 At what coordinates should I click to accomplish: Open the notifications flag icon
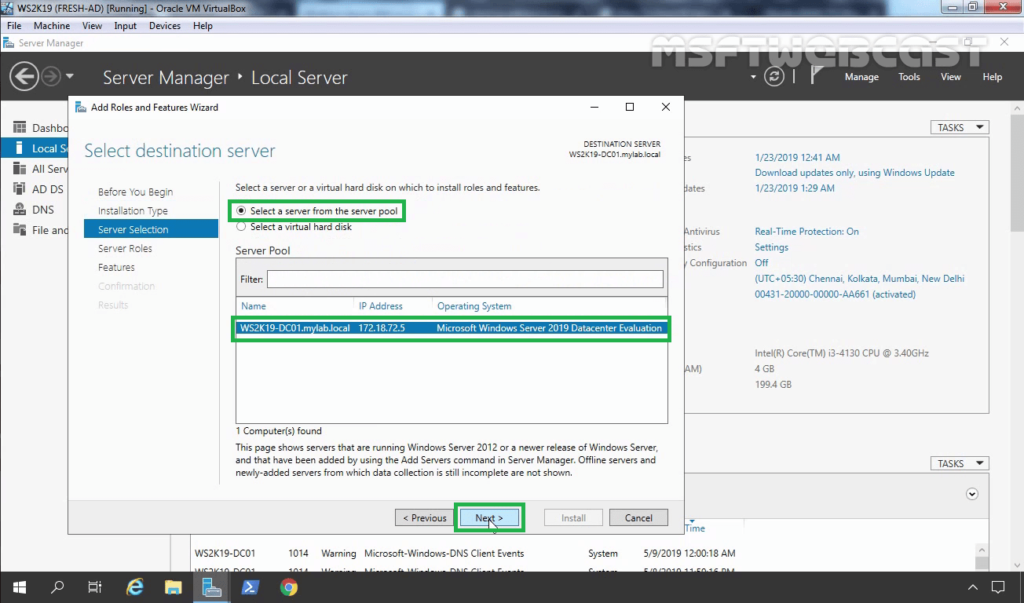[x=816, y=76]
